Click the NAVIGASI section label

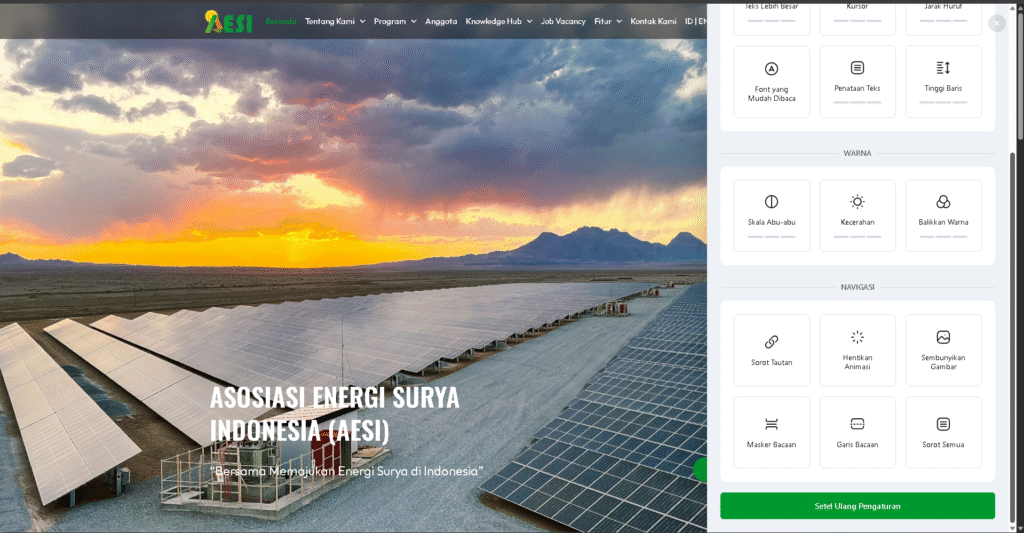tap(857, 287)
